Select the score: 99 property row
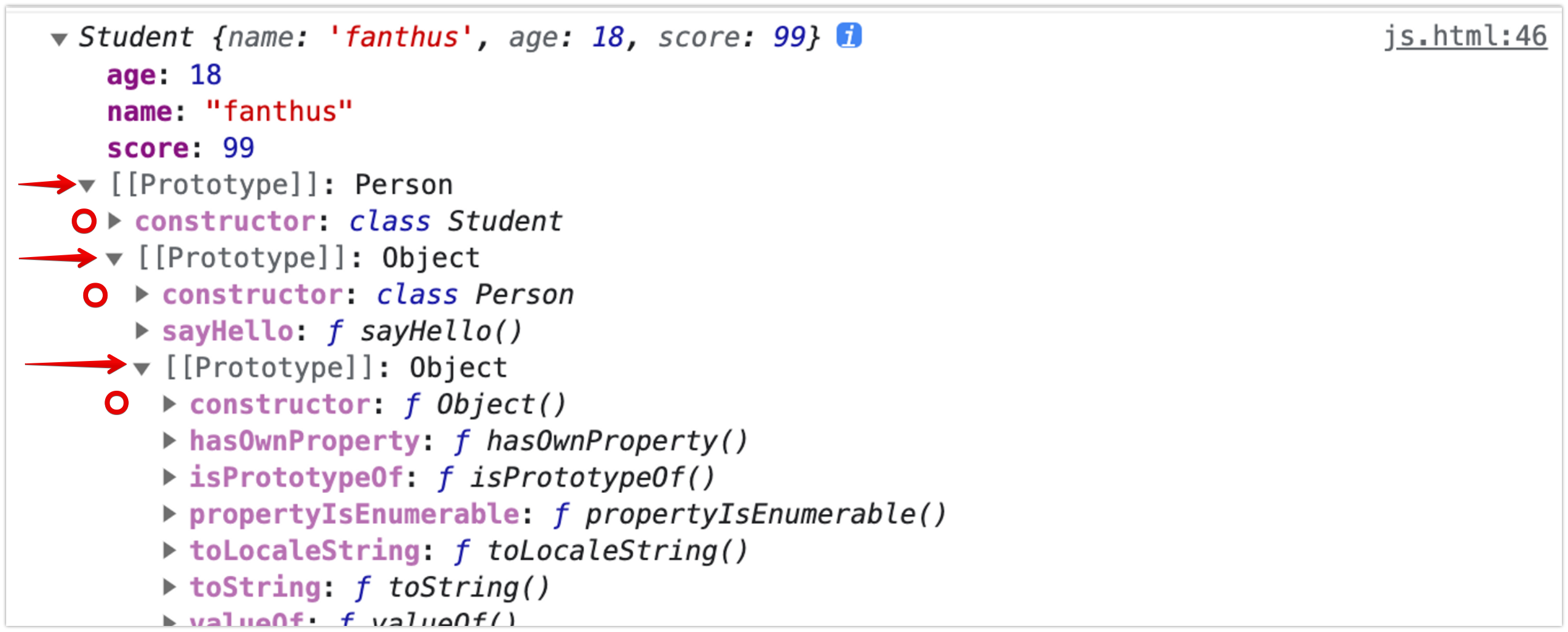The width and height of the screenshot is (1568, 632). pos(181,148)
